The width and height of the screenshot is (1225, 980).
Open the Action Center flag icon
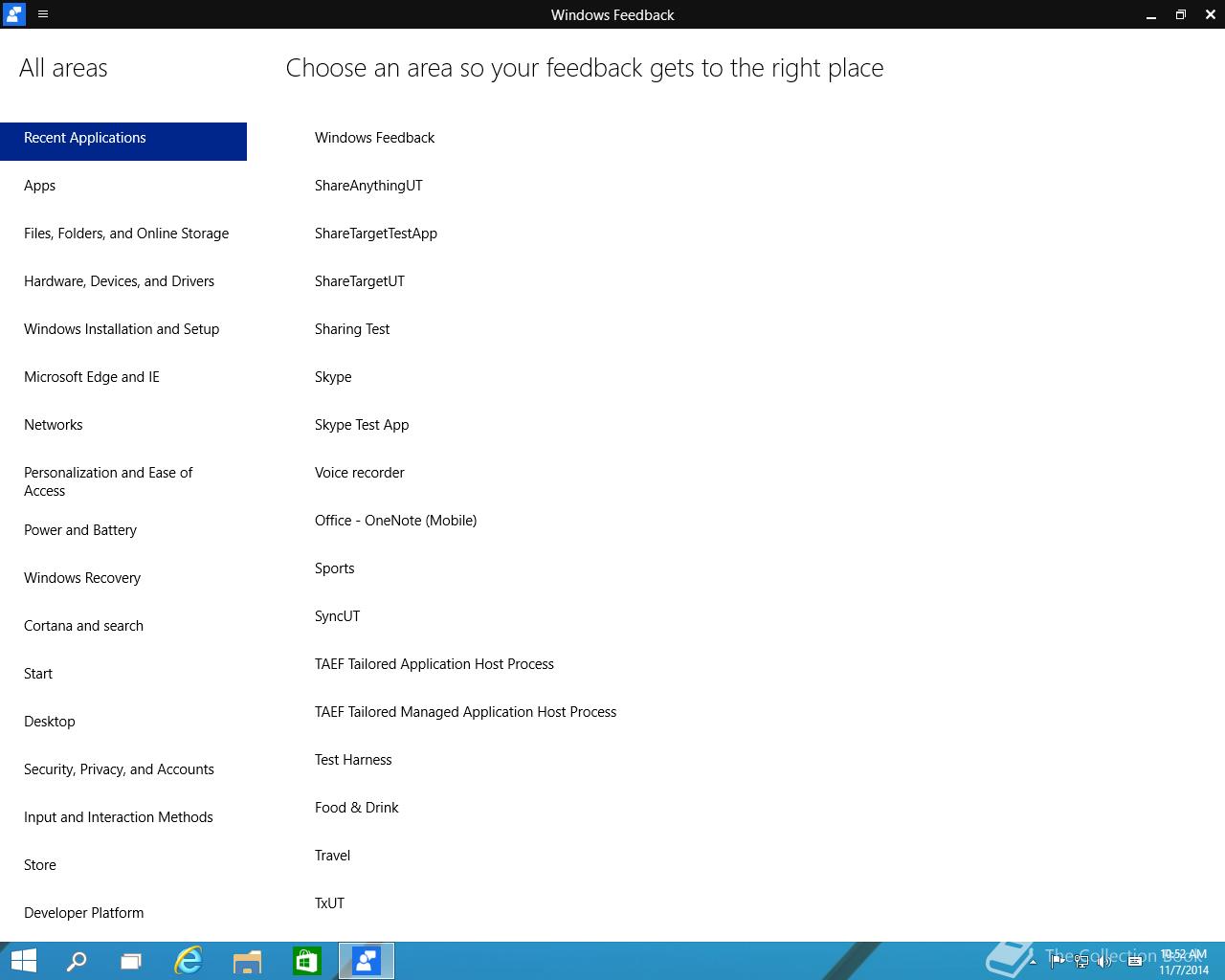(x=1058, y=961)
